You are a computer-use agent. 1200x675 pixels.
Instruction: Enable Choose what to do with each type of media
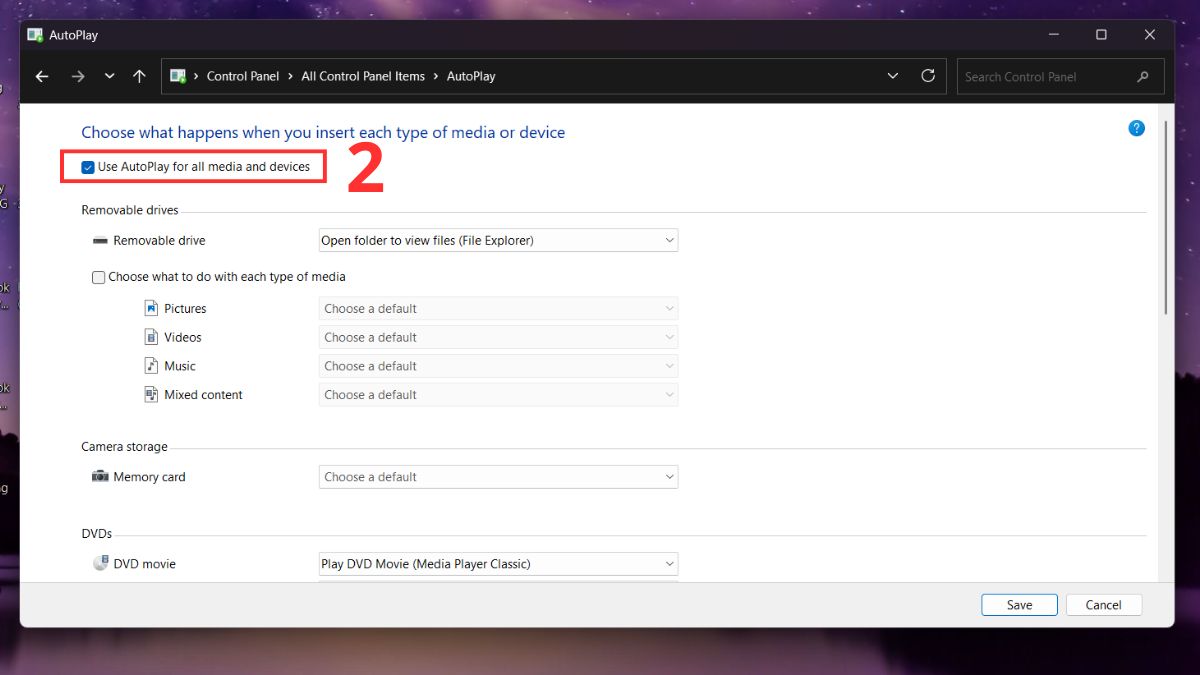(x=98, y=277)
